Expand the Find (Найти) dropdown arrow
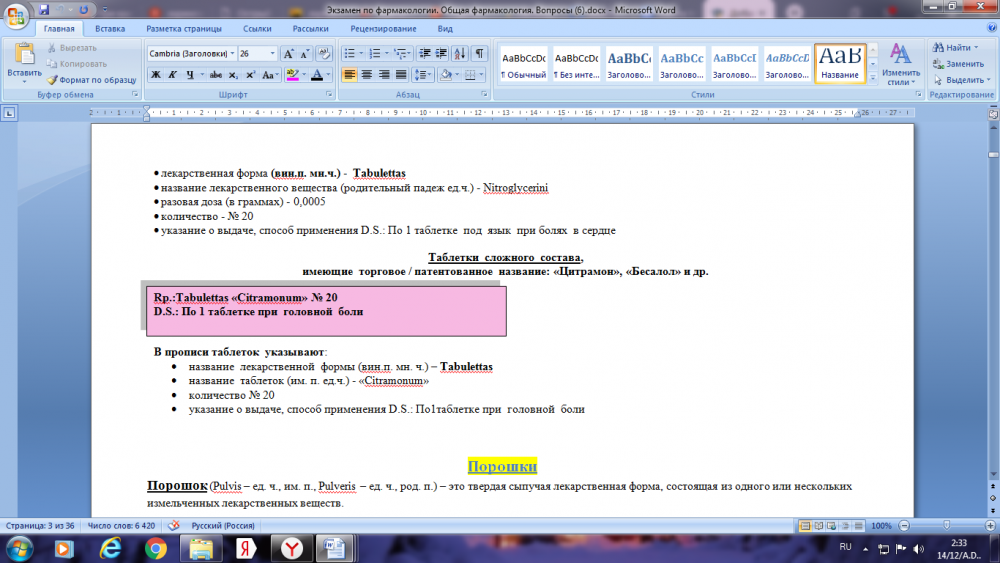This screenshot has width=1000, height=563. [x=978, y=47]
